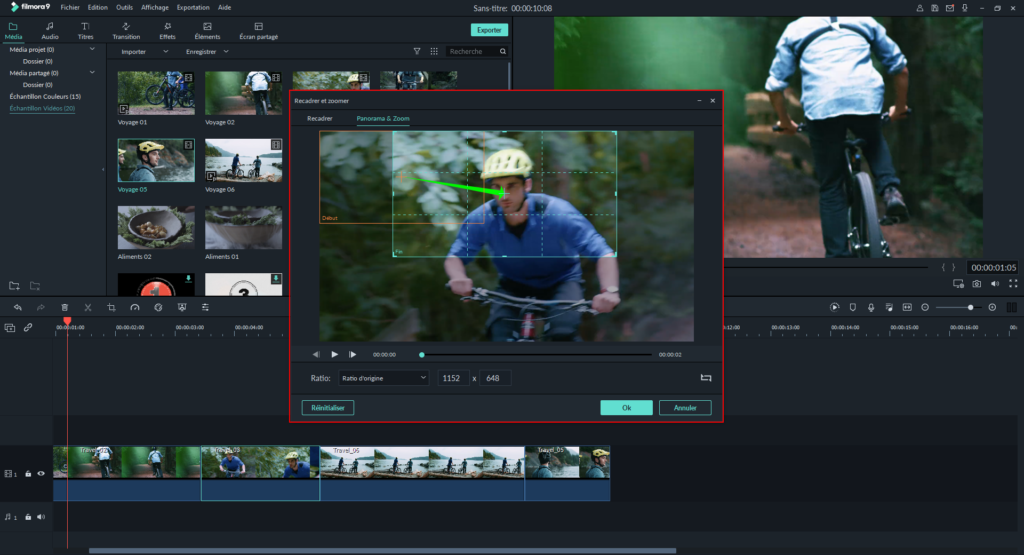Adjust the timeline zoom slider handle
This screenshot has width=1024, height=555.
[x=970, y=308]
